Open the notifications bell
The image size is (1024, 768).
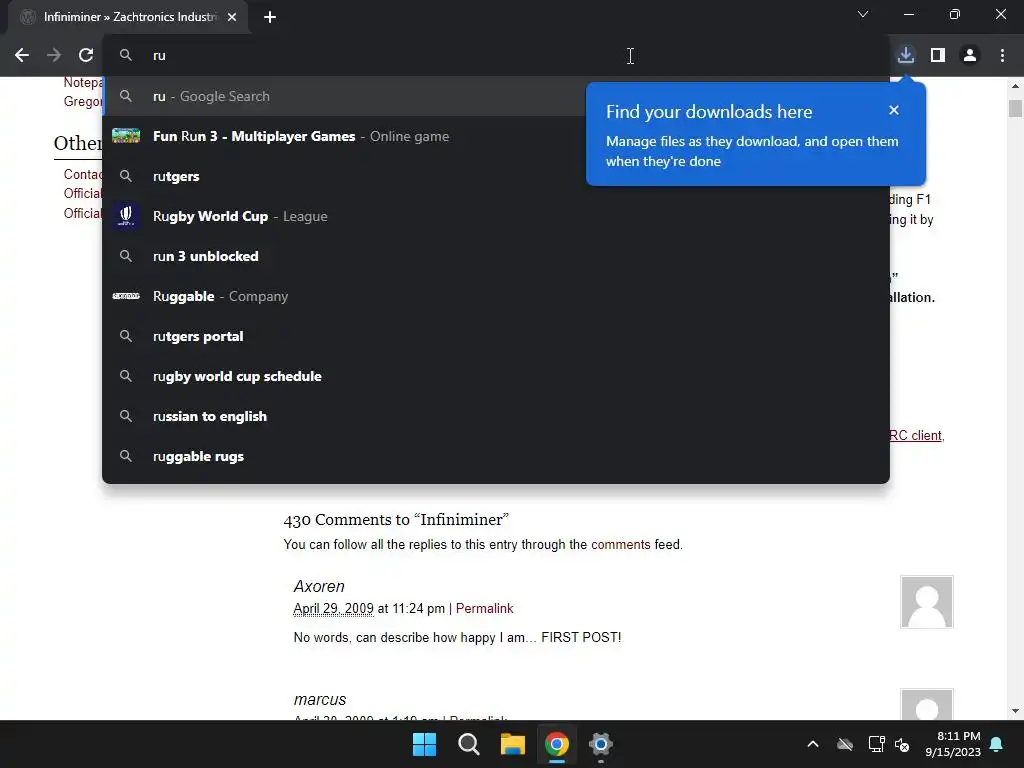(x=997, y=744)
